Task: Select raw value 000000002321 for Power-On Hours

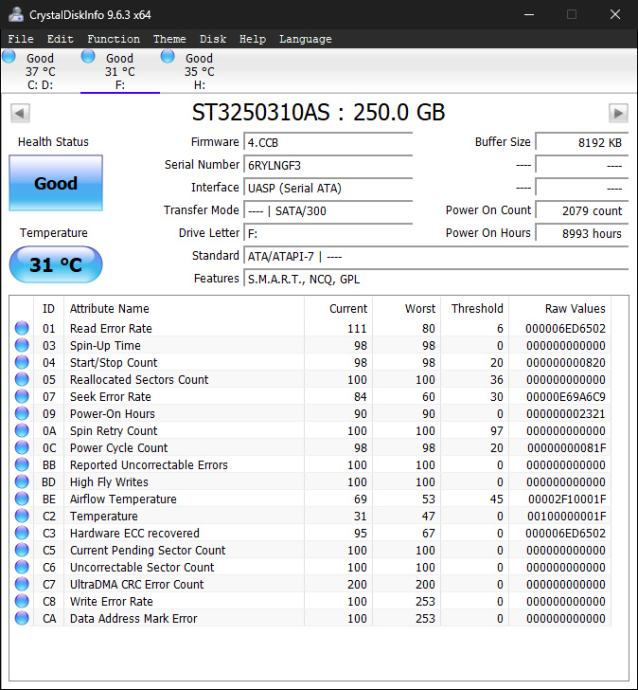Action: point(566,414)
